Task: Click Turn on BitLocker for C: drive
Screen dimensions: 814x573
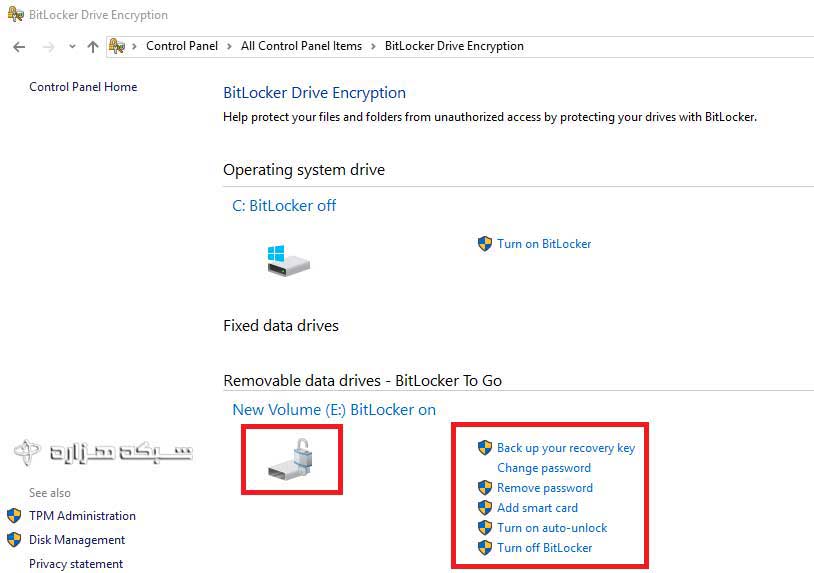Action: (544, 244)
